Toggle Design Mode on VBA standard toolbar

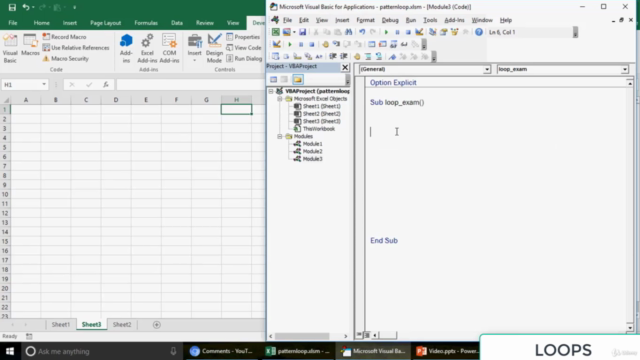[x=419, y=32]
